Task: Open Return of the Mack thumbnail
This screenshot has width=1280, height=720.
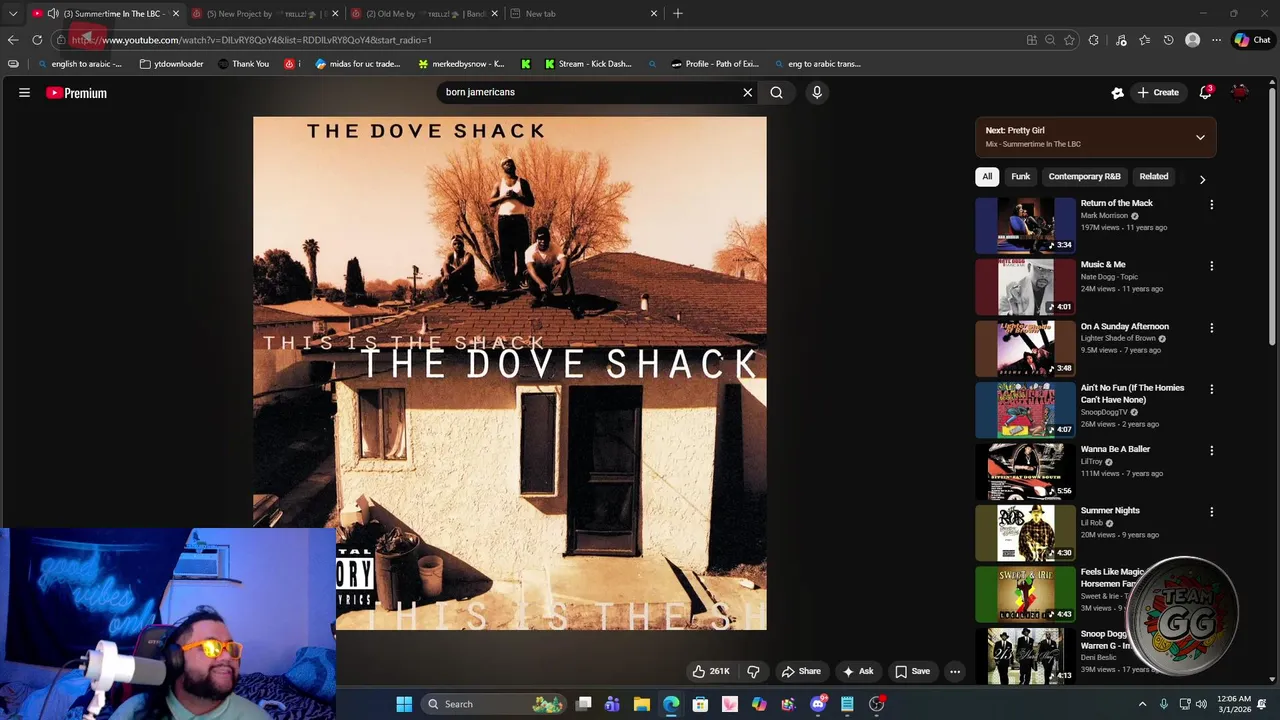Action: coord(1025,225)
